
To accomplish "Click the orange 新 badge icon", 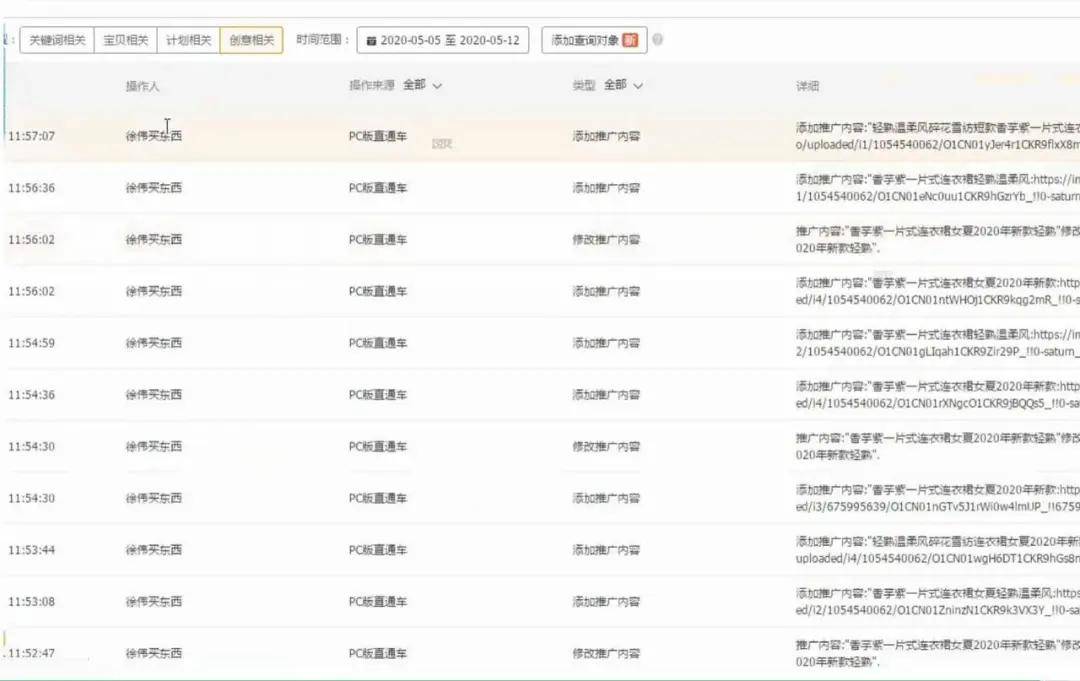I will point(630,41).
